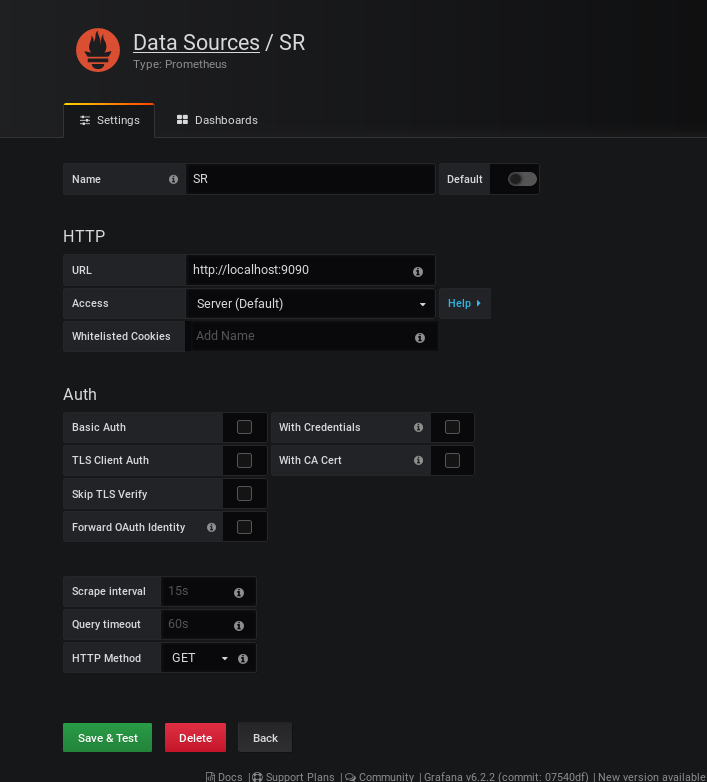Enable the Basic Auth checkbox
Screen dimensions: 707x782
(x=244, y=427)
